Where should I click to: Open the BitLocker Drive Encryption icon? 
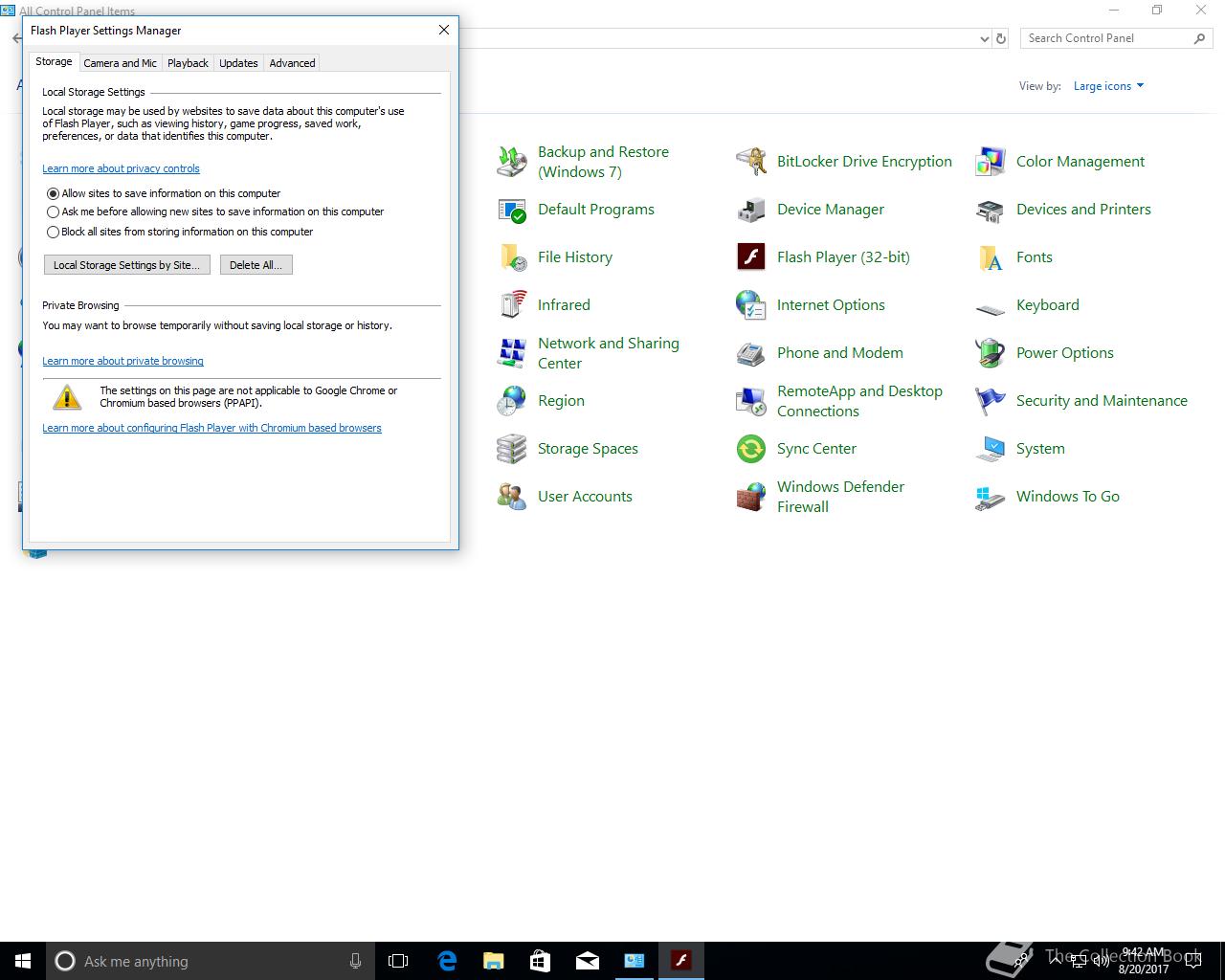pos(751,162)
